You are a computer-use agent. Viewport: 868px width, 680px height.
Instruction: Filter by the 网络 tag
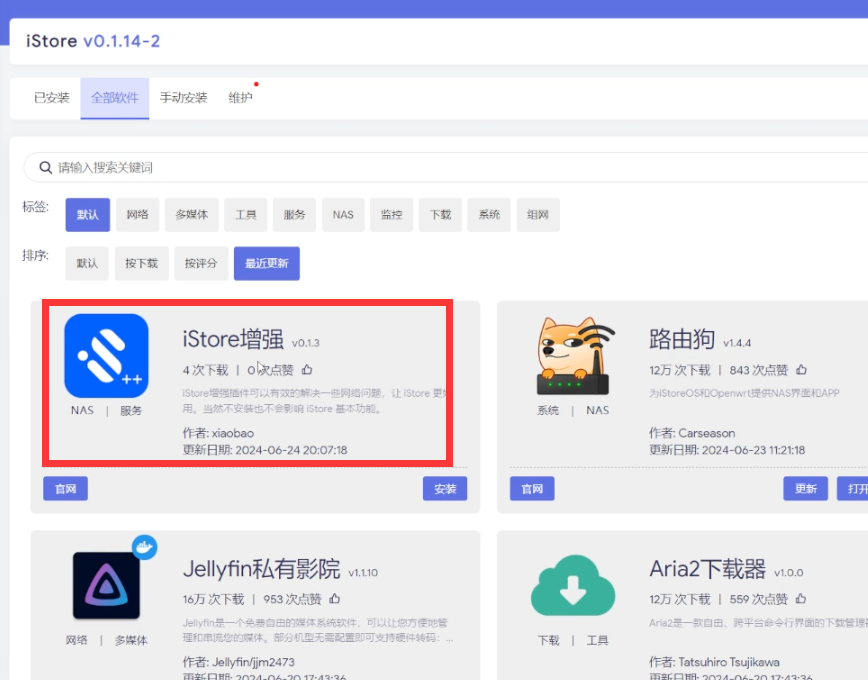coord(137,215)
